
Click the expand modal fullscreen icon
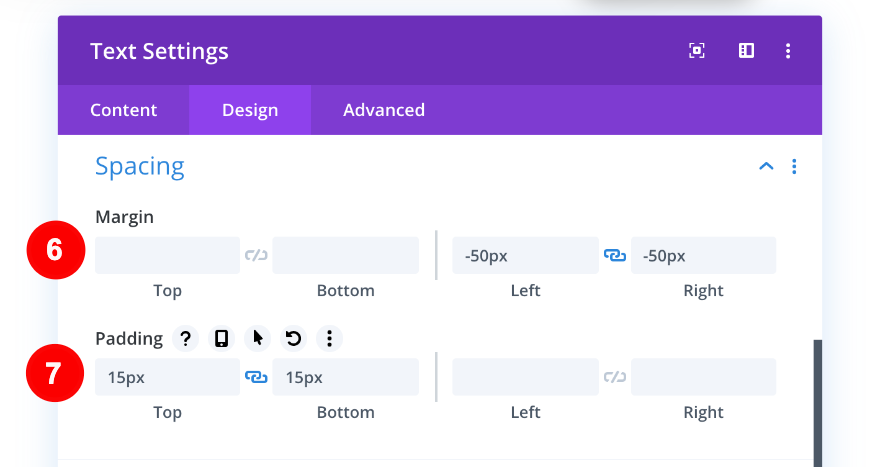point(697,51)
